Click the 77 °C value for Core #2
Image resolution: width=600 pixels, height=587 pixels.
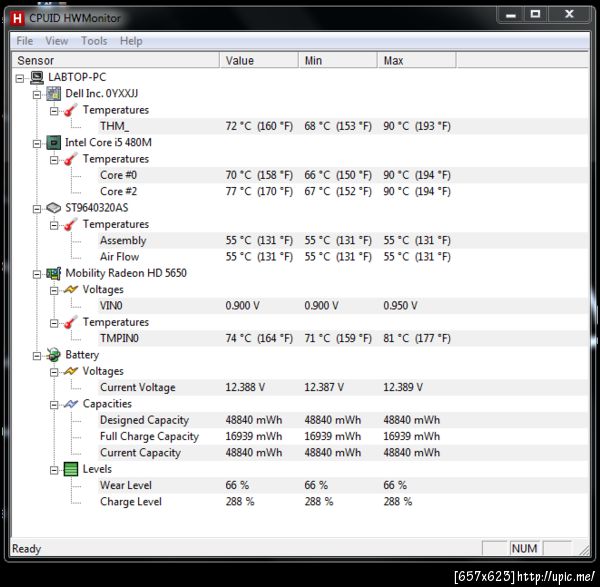259,191
